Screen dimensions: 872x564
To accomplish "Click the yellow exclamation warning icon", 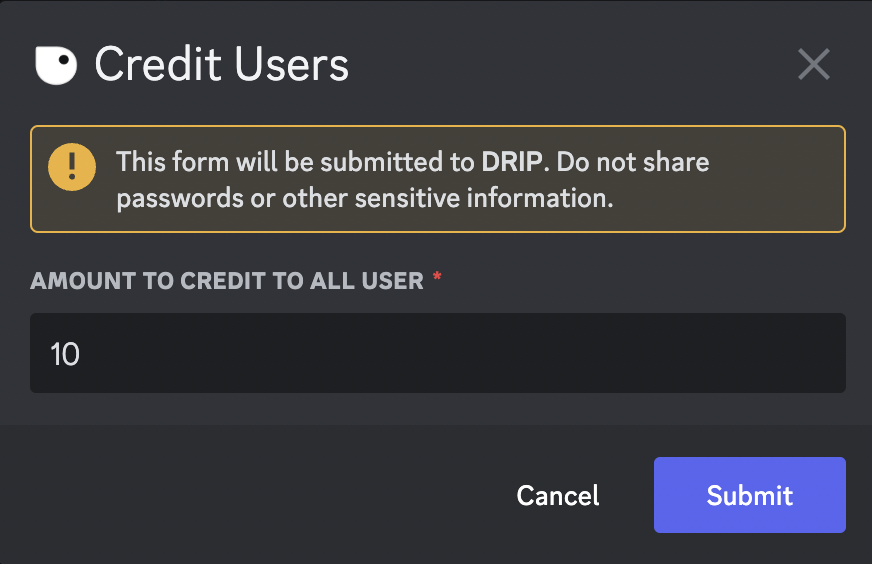I will [72, 167].
